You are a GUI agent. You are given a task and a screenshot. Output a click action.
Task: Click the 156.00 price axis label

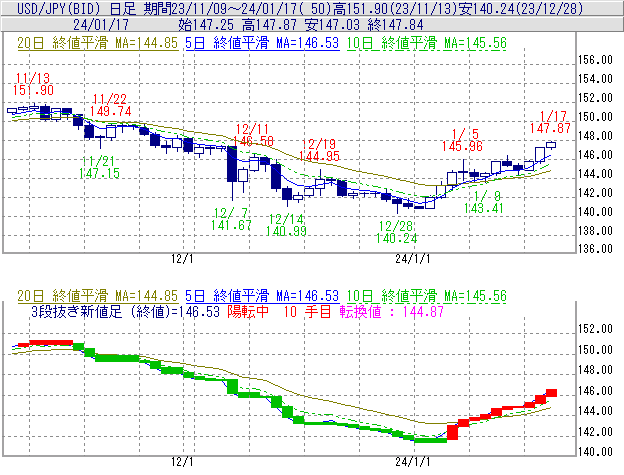point(595,60)
